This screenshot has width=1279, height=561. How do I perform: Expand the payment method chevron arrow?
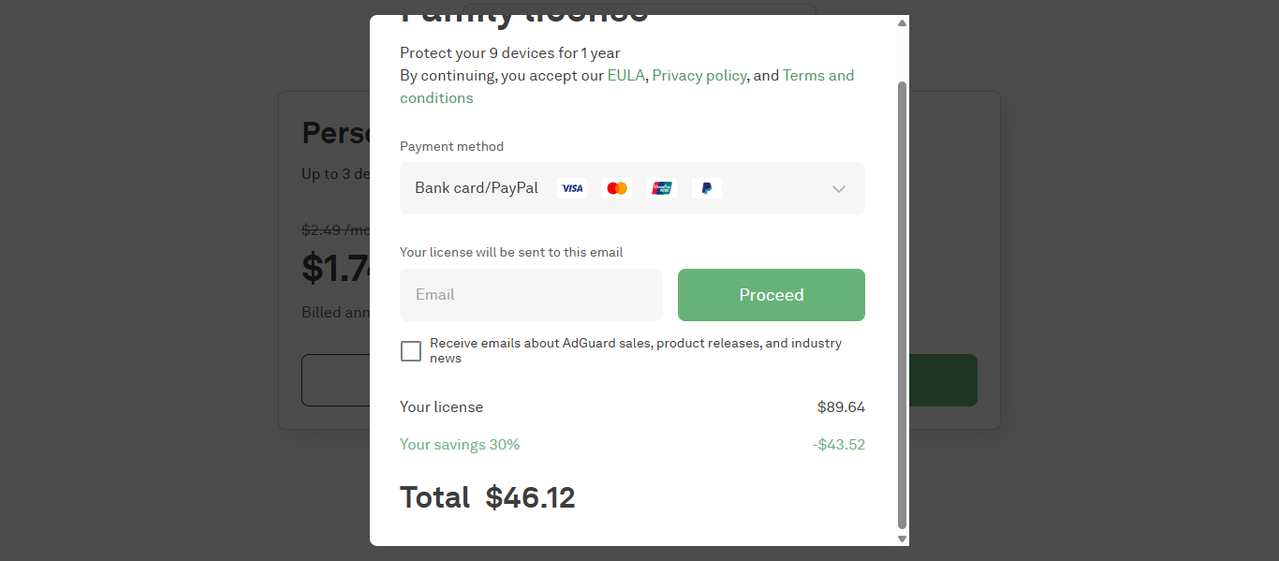click(839, 189)
